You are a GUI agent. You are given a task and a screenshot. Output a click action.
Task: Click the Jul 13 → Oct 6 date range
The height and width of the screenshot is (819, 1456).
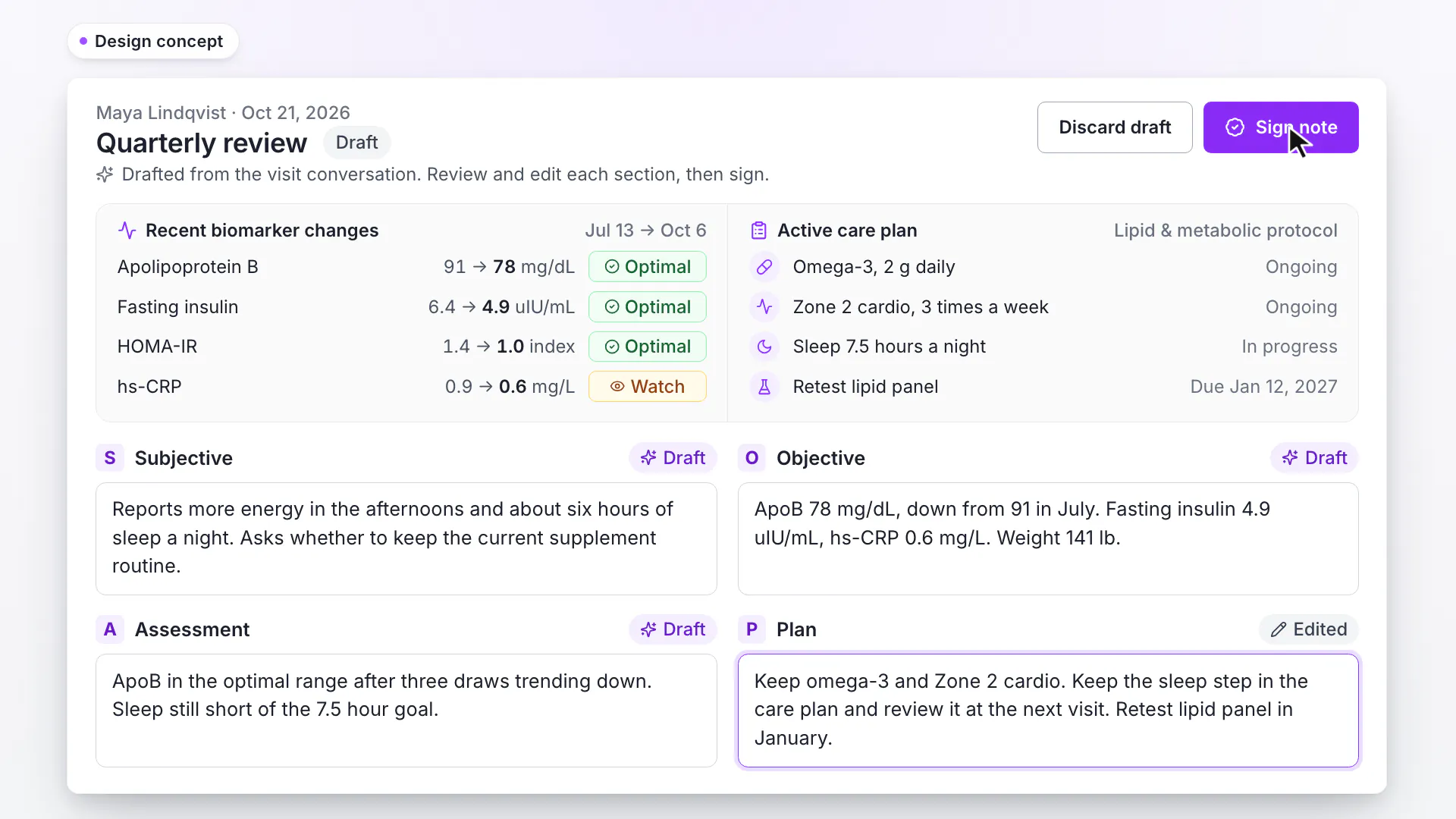(x=645, y=231)
